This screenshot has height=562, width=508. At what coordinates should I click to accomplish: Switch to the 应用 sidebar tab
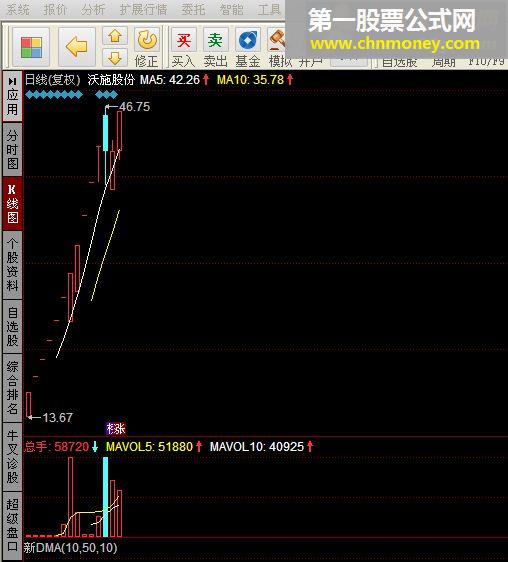click(x=13, y=96)
